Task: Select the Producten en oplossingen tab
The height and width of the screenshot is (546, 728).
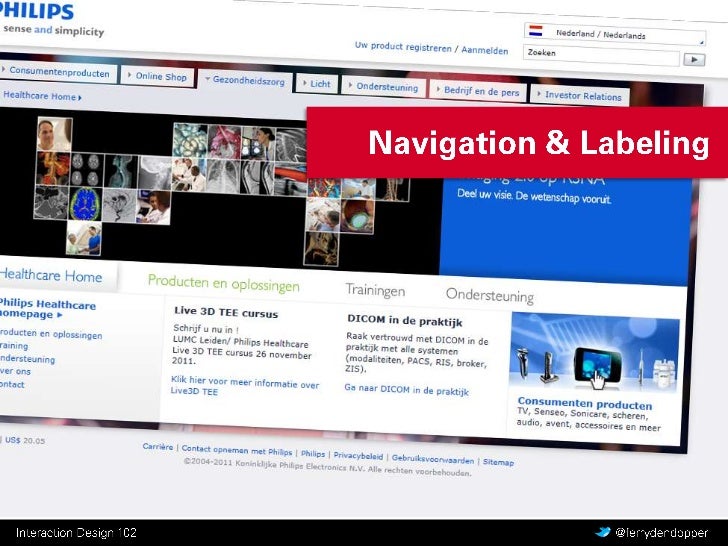Action: pyautogui.click(x=223, y=283)
